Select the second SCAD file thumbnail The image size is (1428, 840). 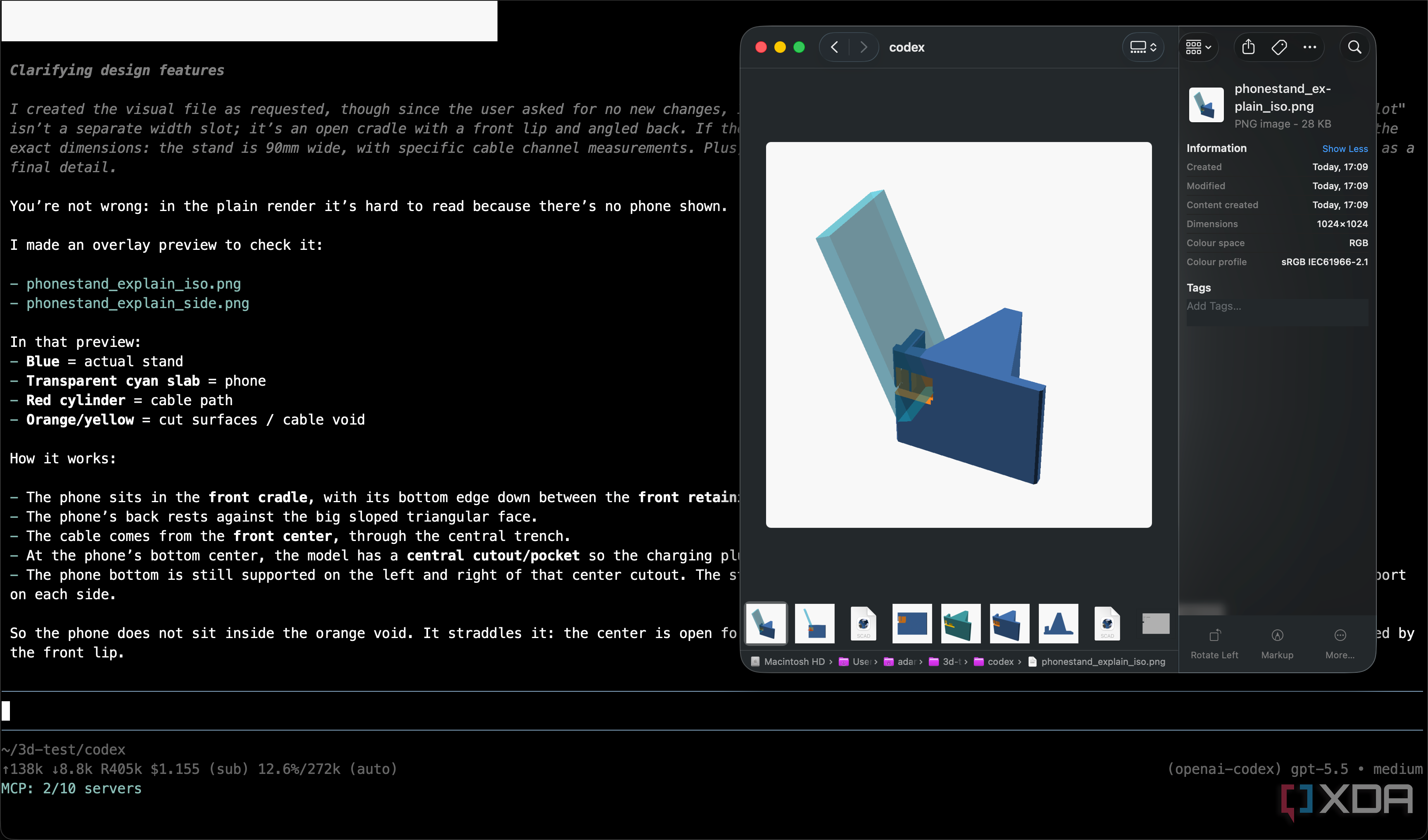[x=1107, y=623]
